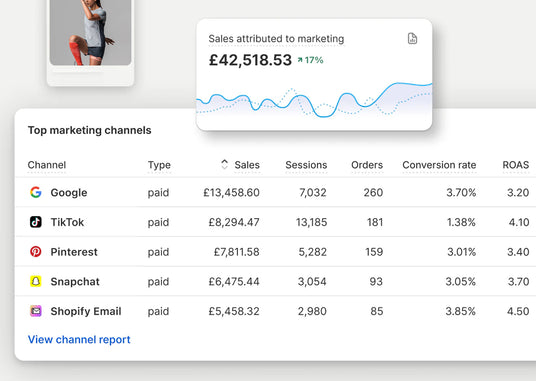Sort by the Sales column header
This screenshot has height=381, width=536.
(247, 165)
